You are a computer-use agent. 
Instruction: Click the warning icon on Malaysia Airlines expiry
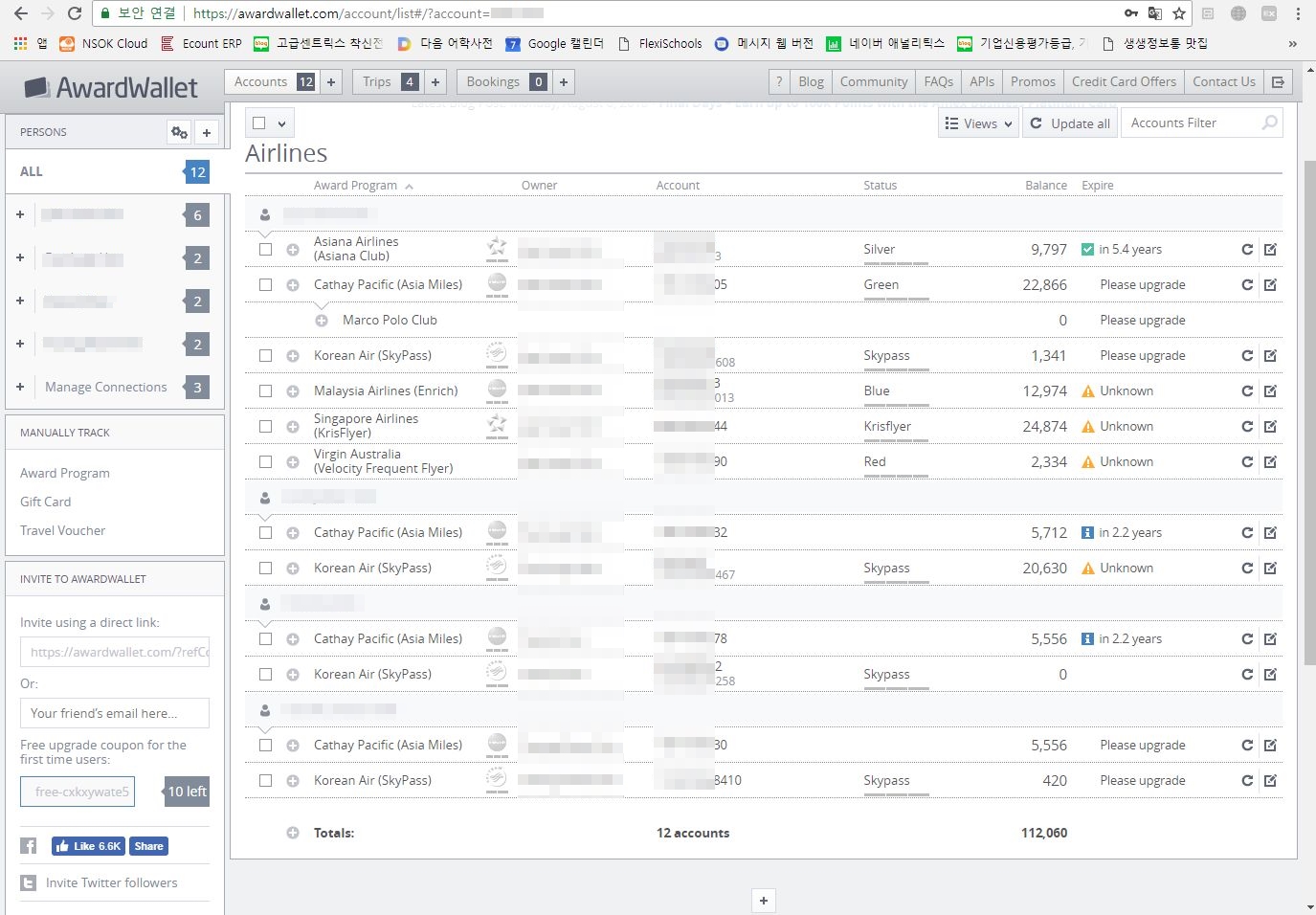pyautogui.click(x=1087, y=391)
